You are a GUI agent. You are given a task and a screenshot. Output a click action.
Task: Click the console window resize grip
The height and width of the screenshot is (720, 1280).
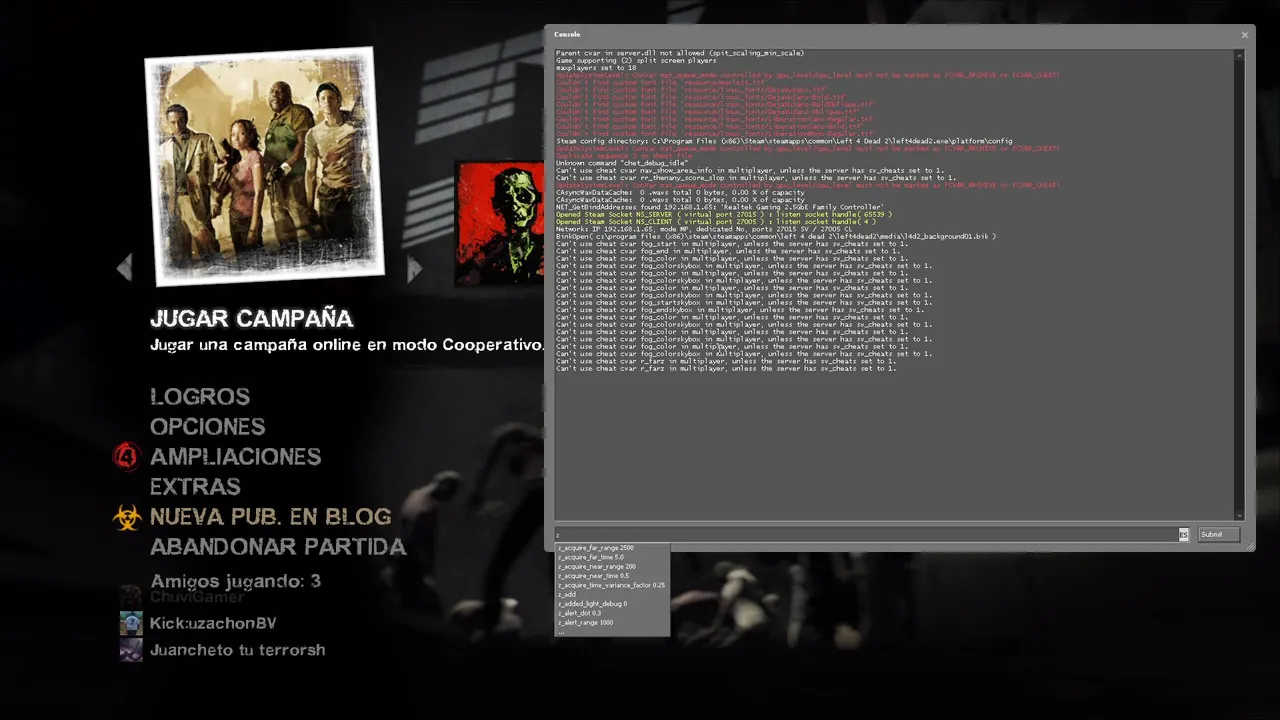(1248, 545)
